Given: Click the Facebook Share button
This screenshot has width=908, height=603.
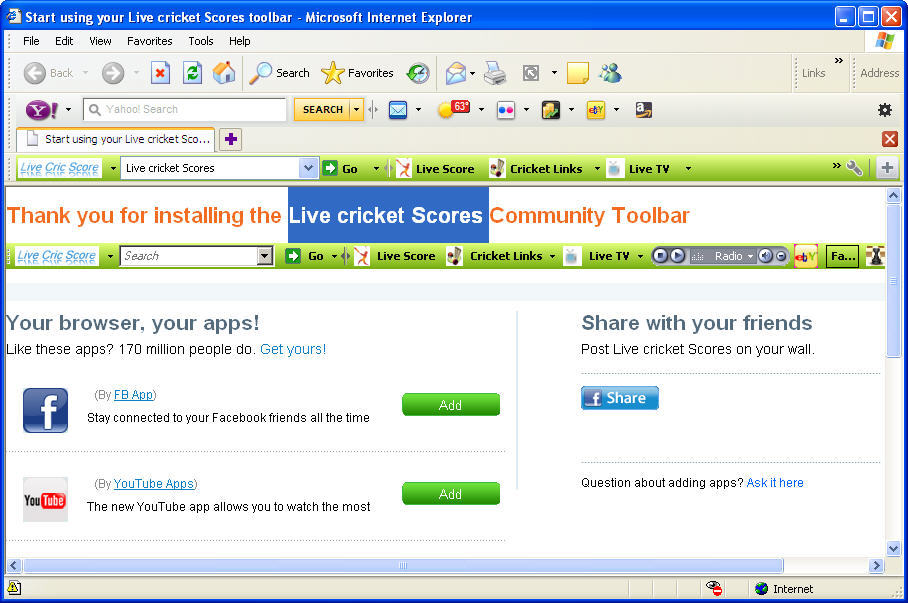Looking at the screenshot, I should [x=619, y=397].
